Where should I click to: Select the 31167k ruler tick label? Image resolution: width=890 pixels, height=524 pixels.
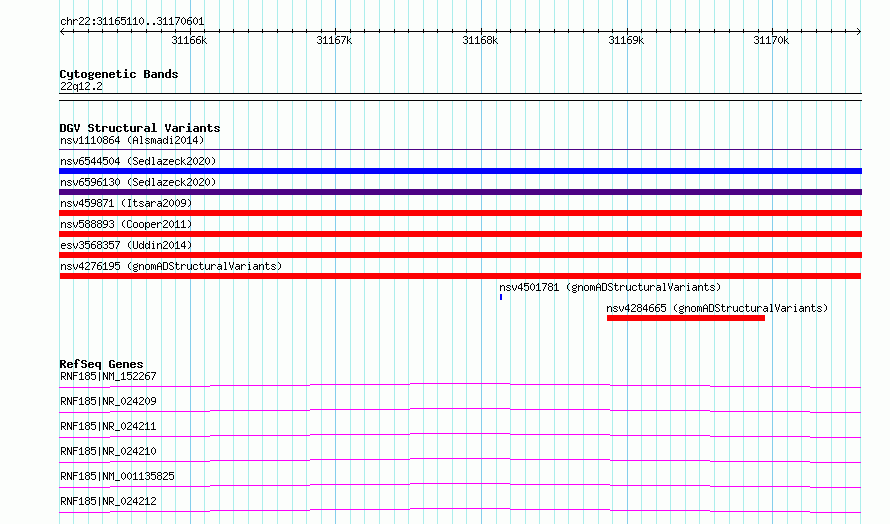point(334,40)
